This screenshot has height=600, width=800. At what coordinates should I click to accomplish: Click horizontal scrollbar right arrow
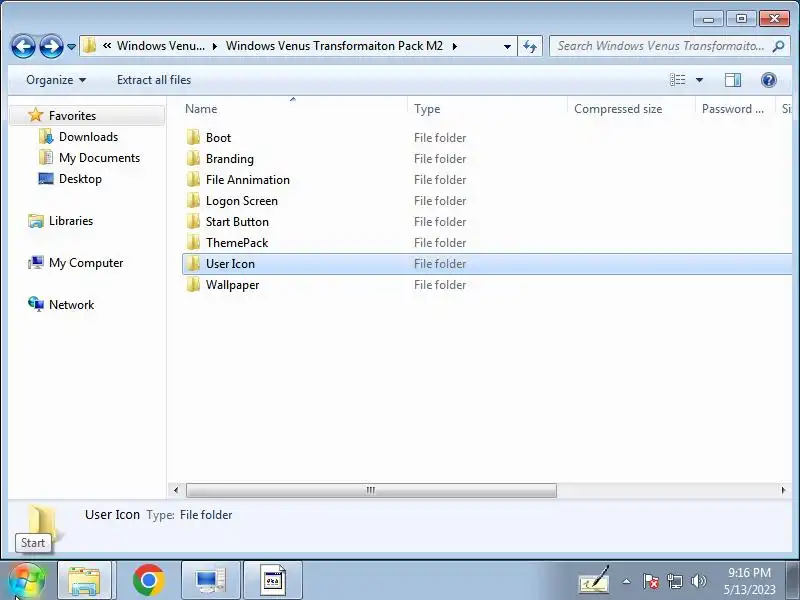click(783, 490)
